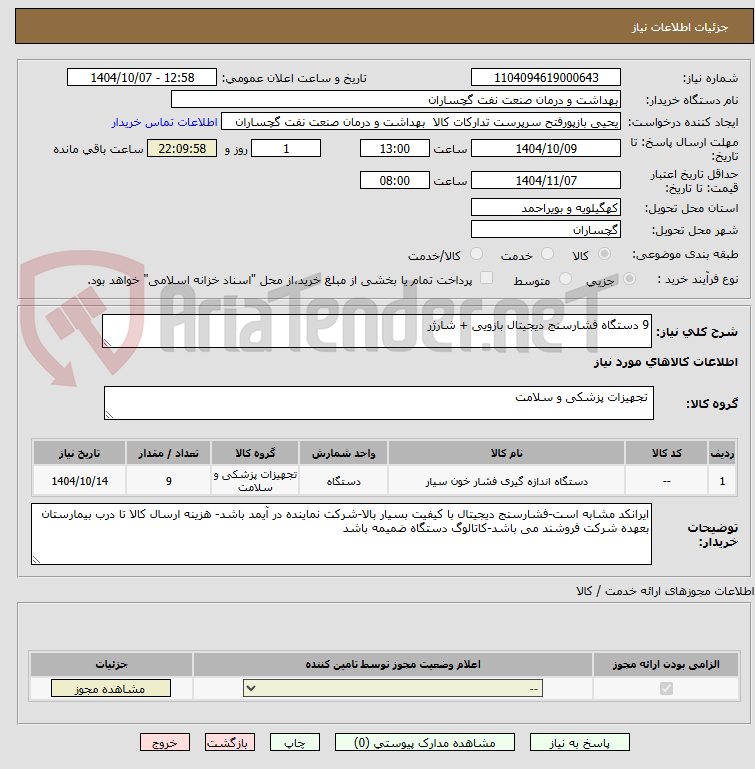Click the تاریخ نیاز column header
The image size is (755, 769).
[79, 453]
